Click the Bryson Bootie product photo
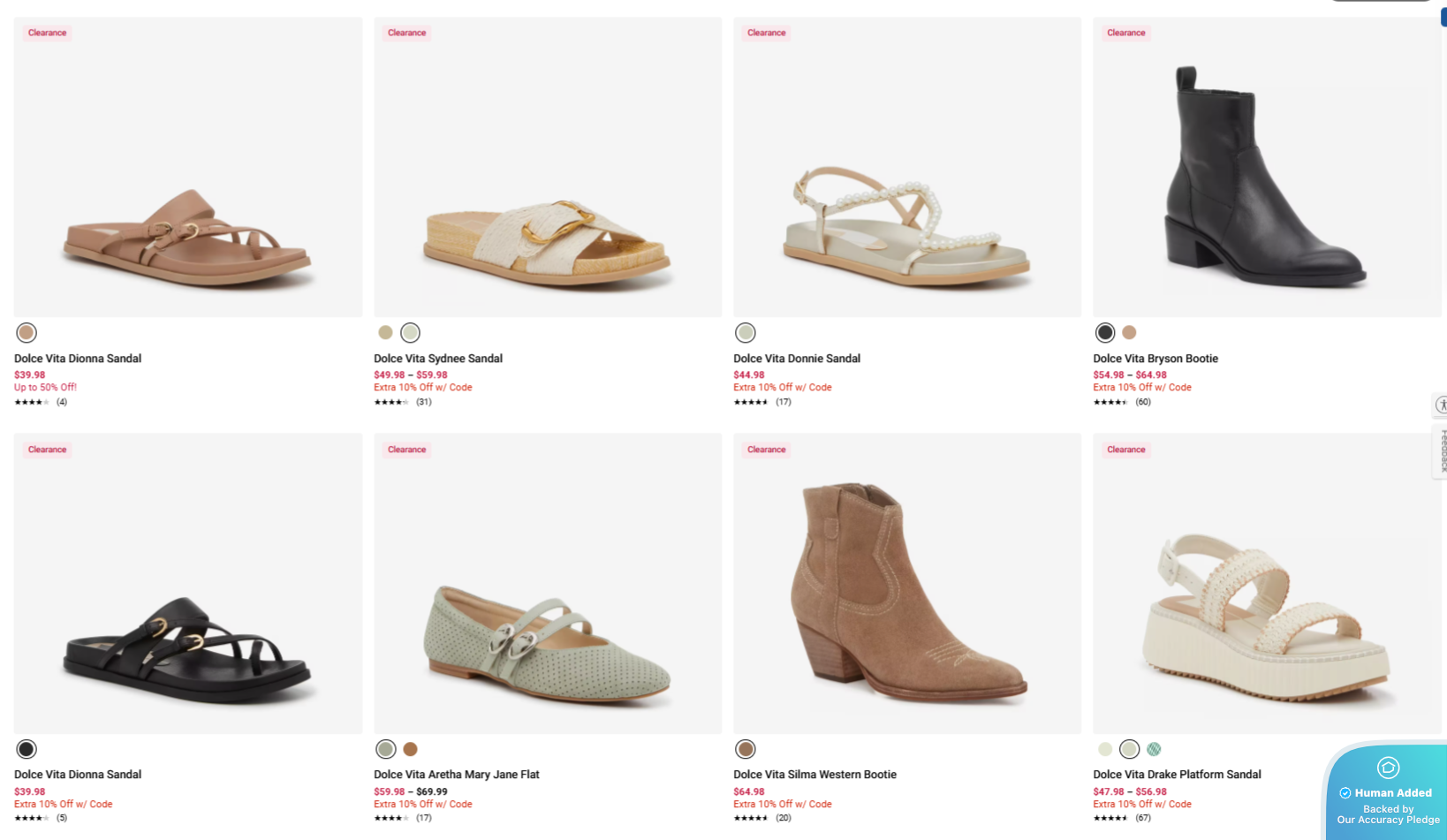1447x840 pixels. [x=1265, y=166]
